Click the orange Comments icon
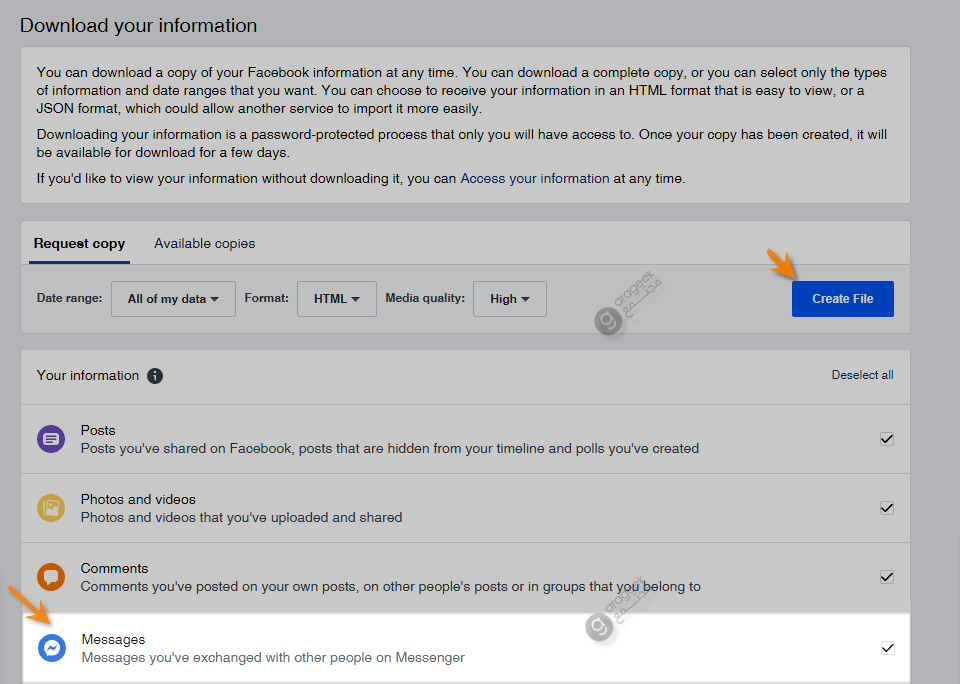Image resolution: width=960 pixels, height=684 pixels. [x=51, y=577]
